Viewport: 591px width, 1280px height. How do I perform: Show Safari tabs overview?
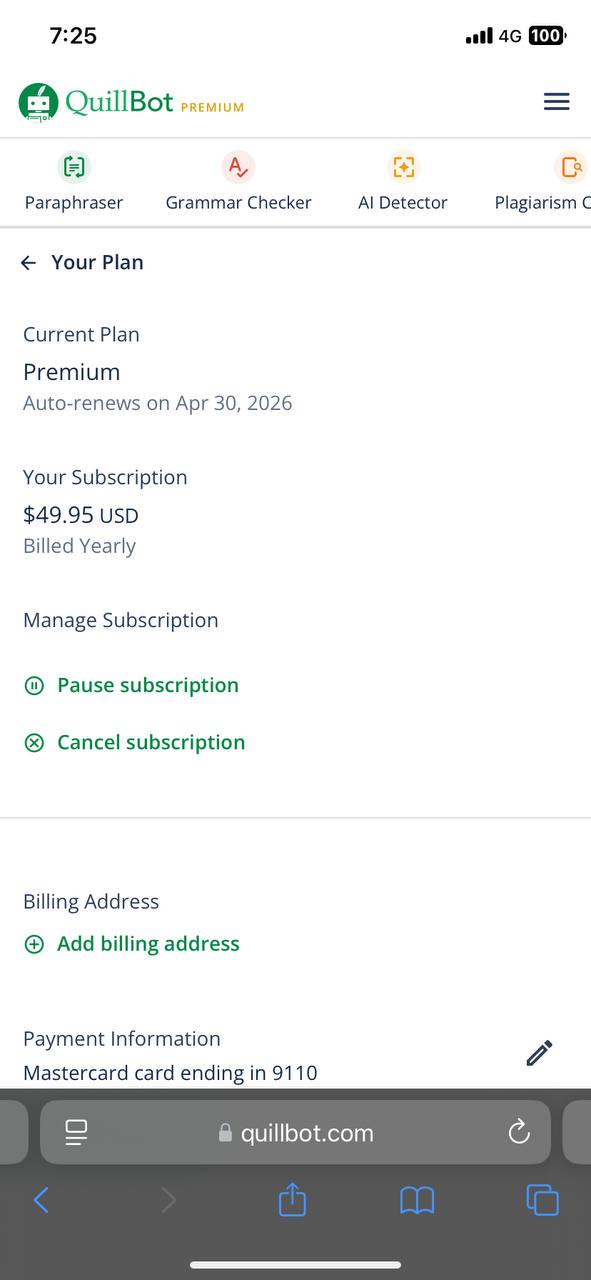542,1200
